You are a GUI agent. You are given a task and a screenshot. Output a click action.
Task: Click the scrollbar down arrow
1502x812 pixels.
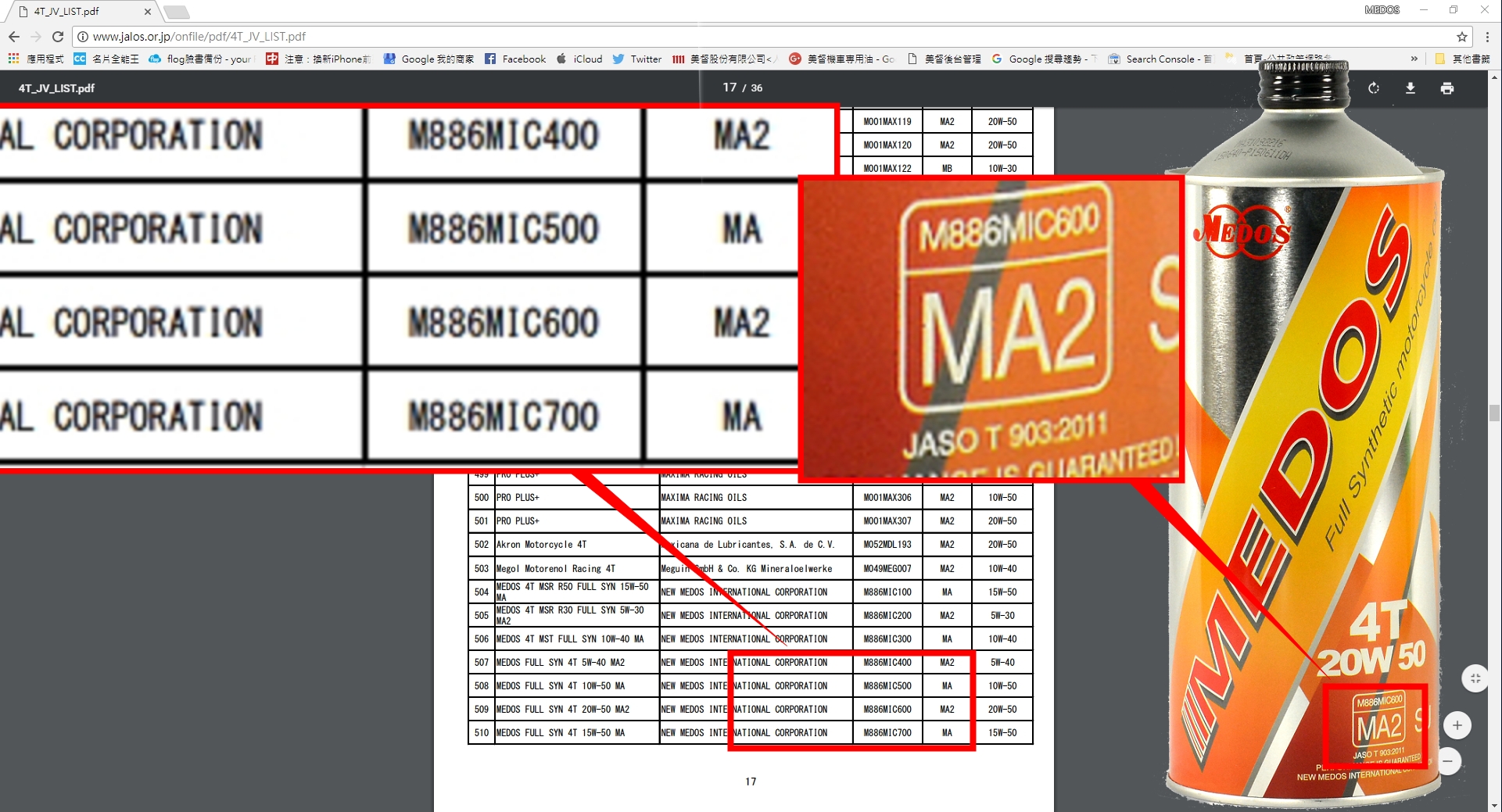[x=1495, y=806]
